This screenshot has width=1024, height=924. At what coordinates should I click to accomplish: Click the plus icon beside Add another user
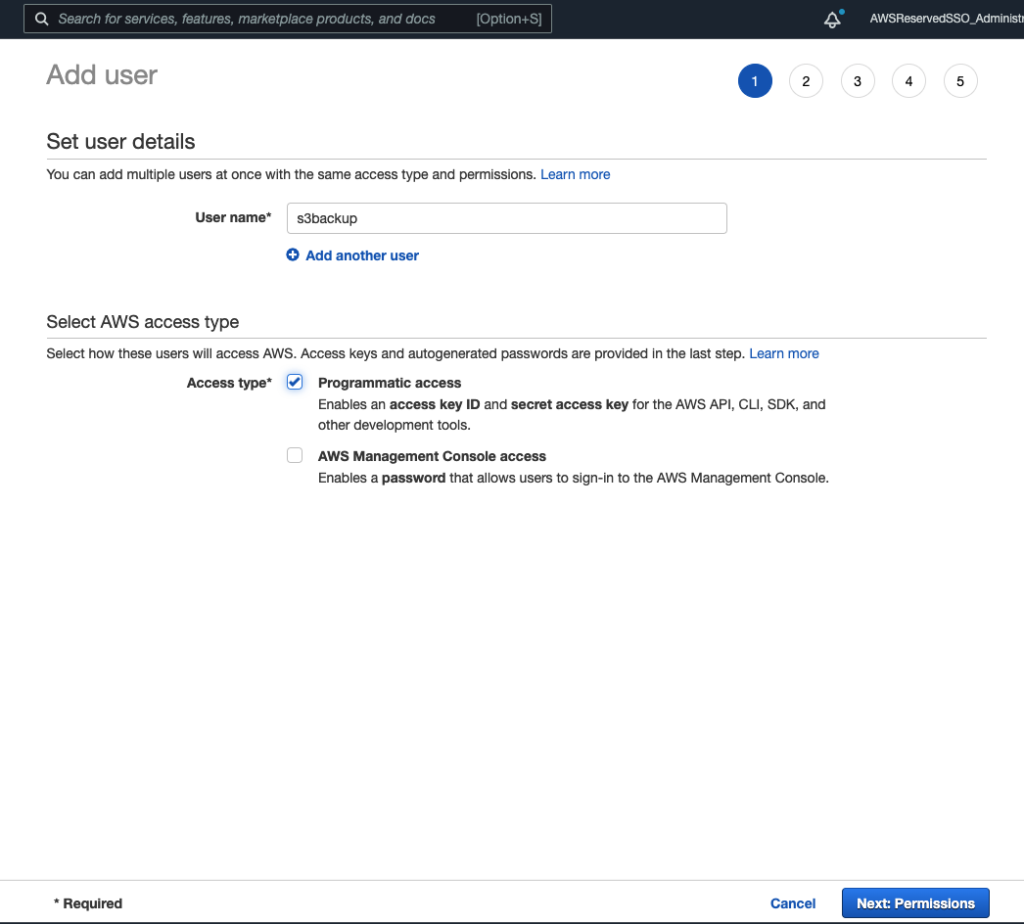pyautogui.click(x=293, y=255)
